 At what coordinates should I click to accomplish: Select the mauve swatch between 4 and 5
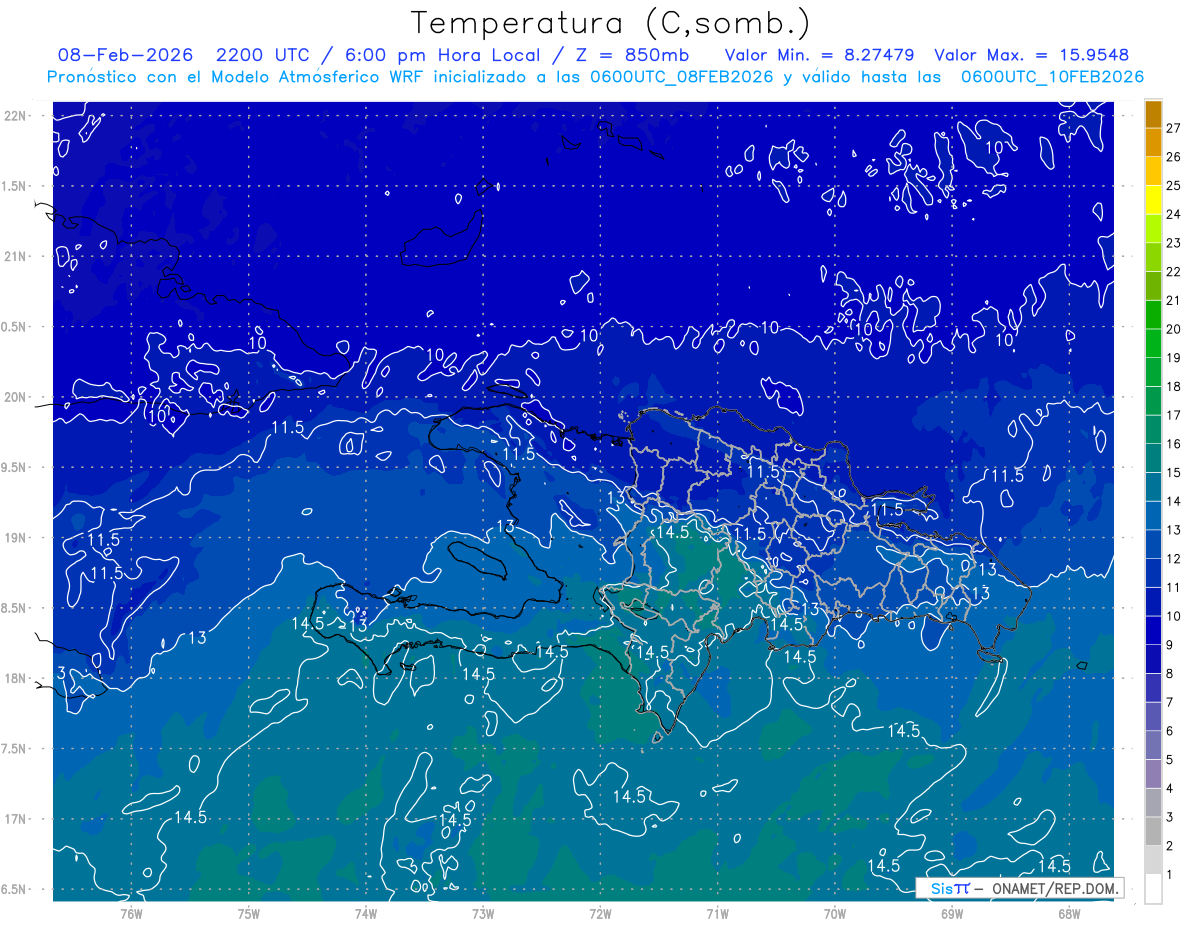tap(1153, 774)
